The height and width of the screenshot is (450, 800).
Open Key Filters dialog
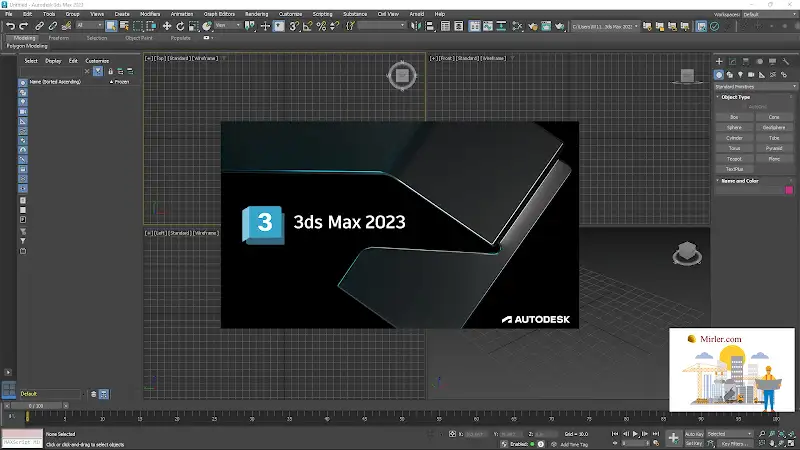pyautogui.click(x=734, y=444)
